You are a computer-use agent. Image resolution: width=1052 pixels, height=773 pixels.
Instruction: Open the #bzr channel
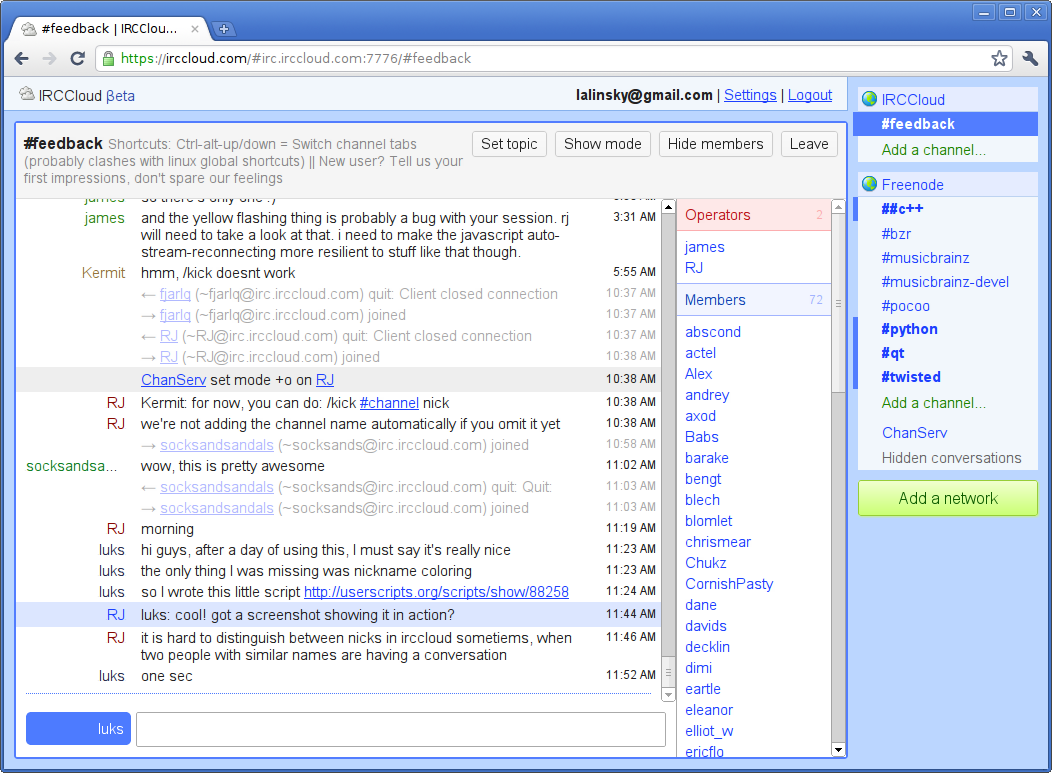click(896, 234)
